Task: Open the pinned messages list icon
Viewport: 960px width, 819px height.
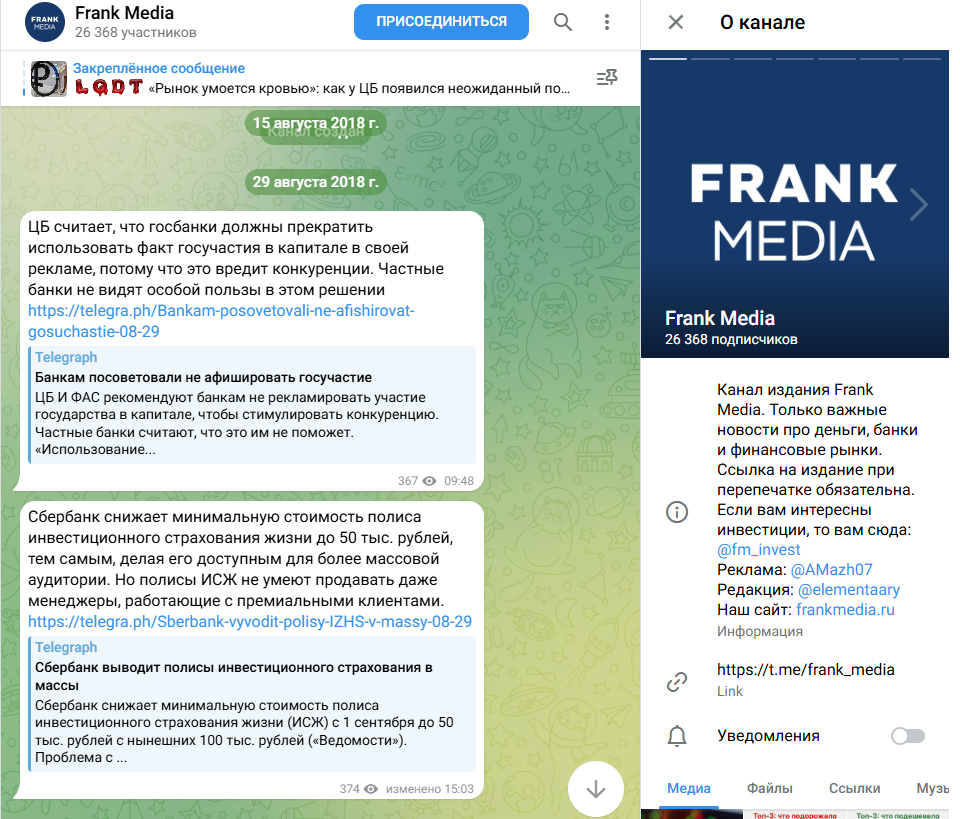Action: (x=607, y=78)
